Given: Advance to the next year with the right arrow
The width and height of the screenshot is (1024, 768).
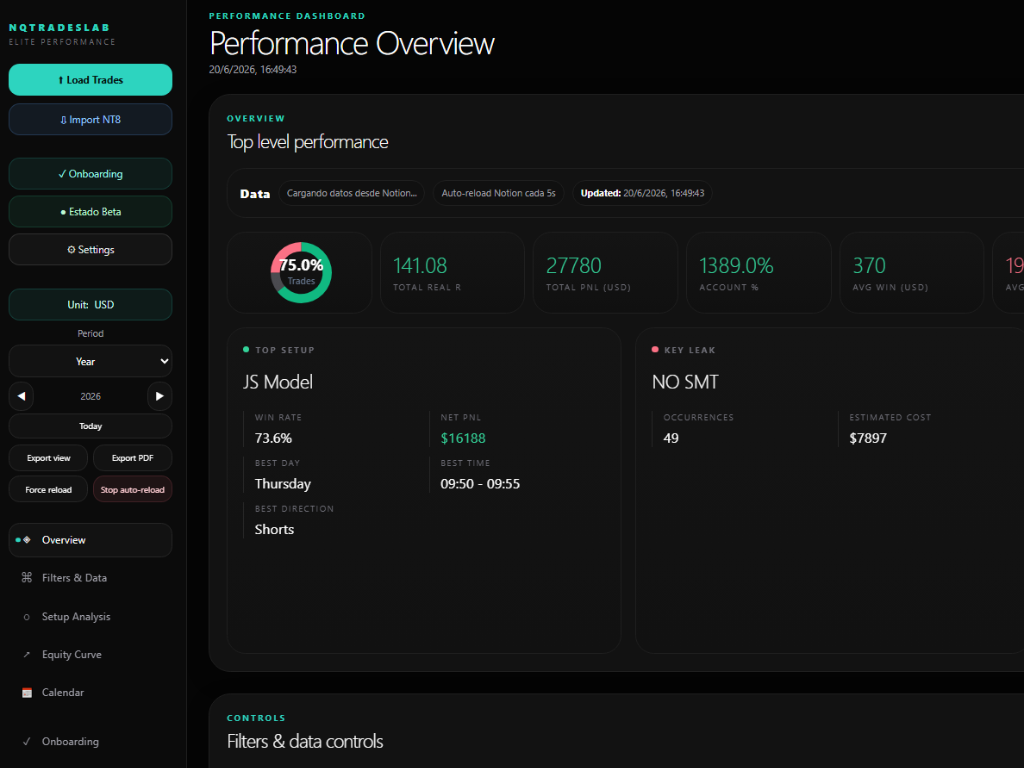Looking at the screenshot, I should coord(159,396).
